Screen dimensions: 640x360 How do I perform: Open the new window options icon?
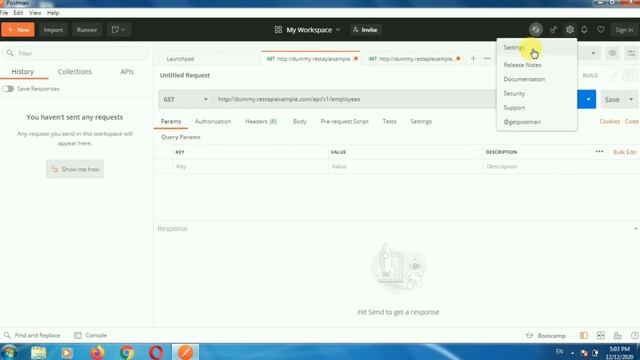click(x=118, y=30)
